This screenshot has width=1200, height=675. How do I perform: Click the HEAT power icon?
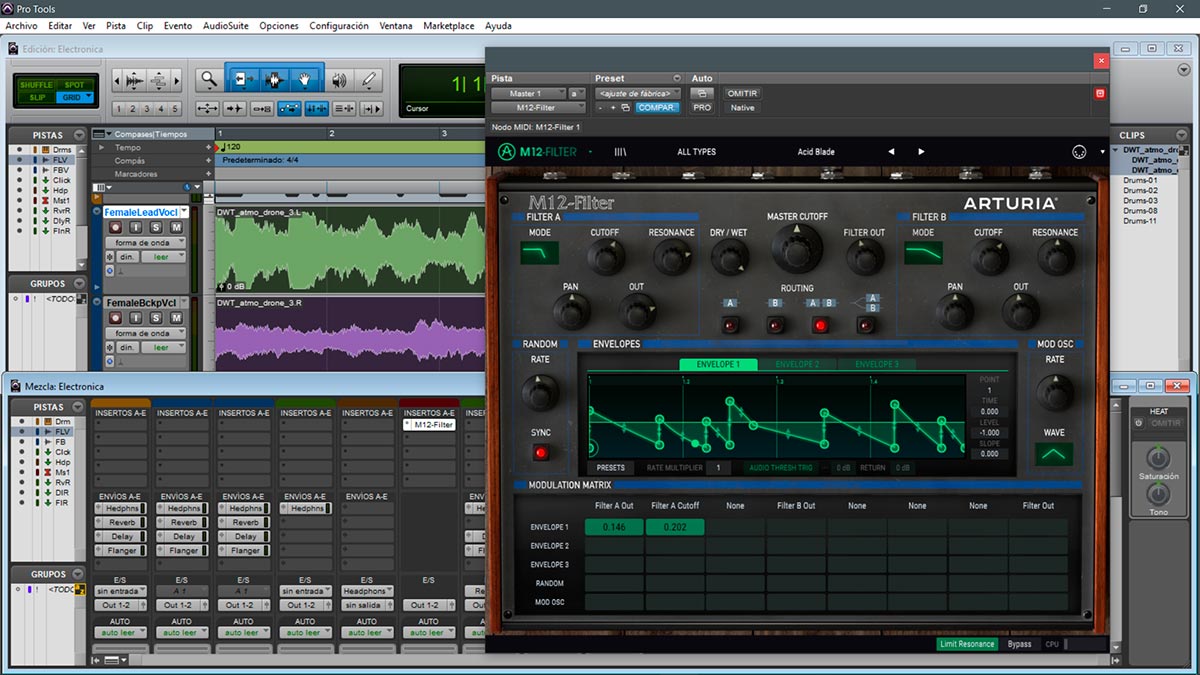(x=1138, y=423)
